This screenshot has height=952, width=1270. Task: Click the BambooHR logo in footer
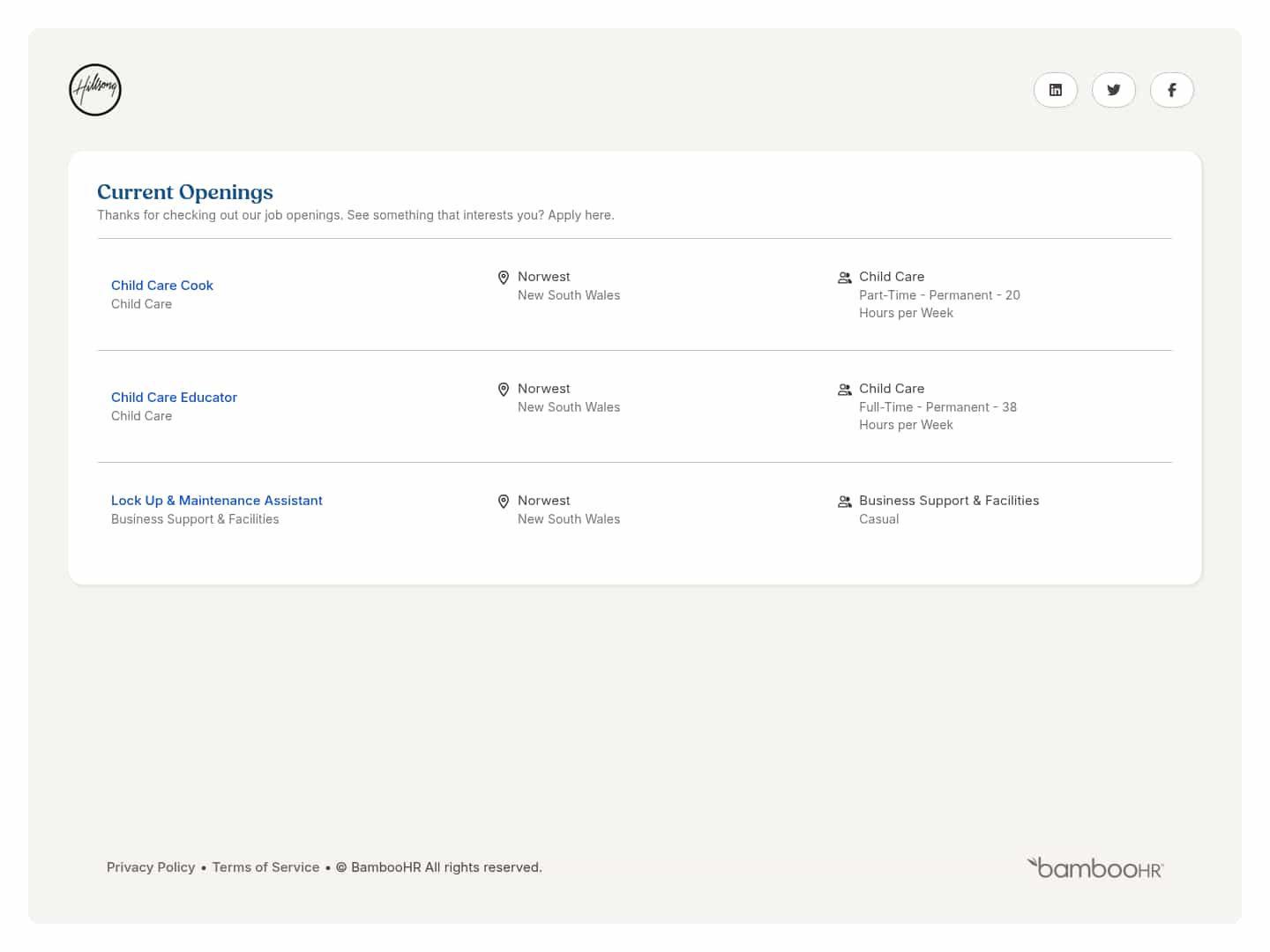[1094, 868]
